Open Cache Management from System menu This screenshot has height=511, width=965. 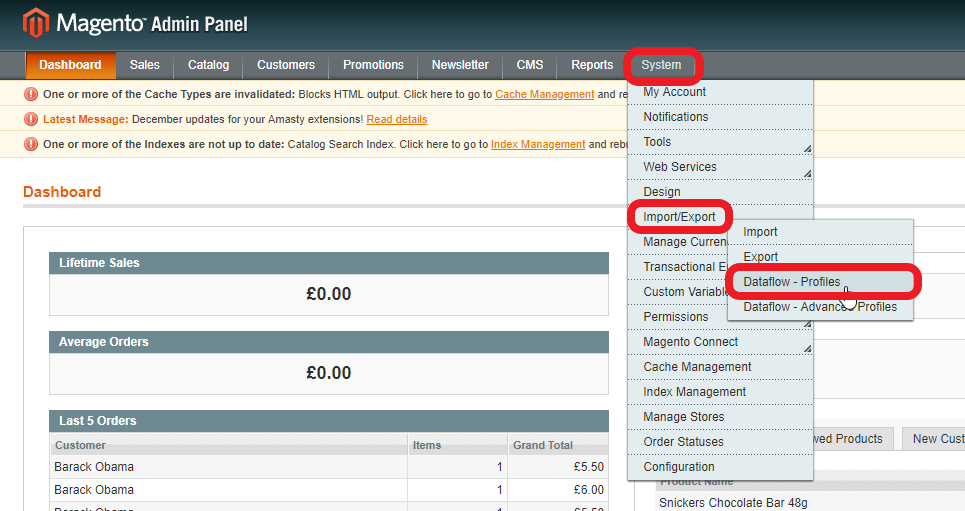click(720, 367)
